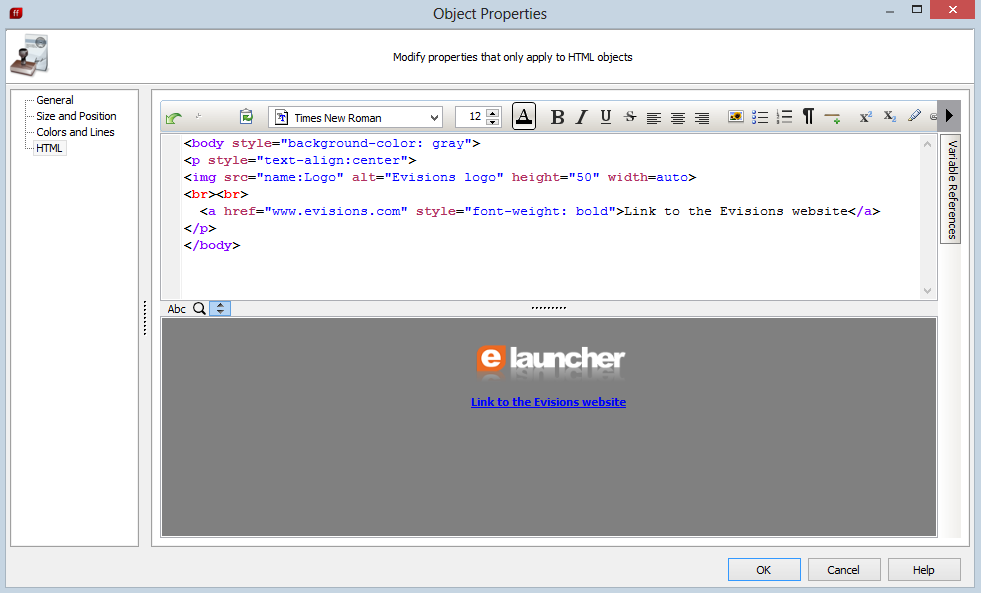Click the Cancel button
Viewport: 981px width, 593px height.
point(843,570)
